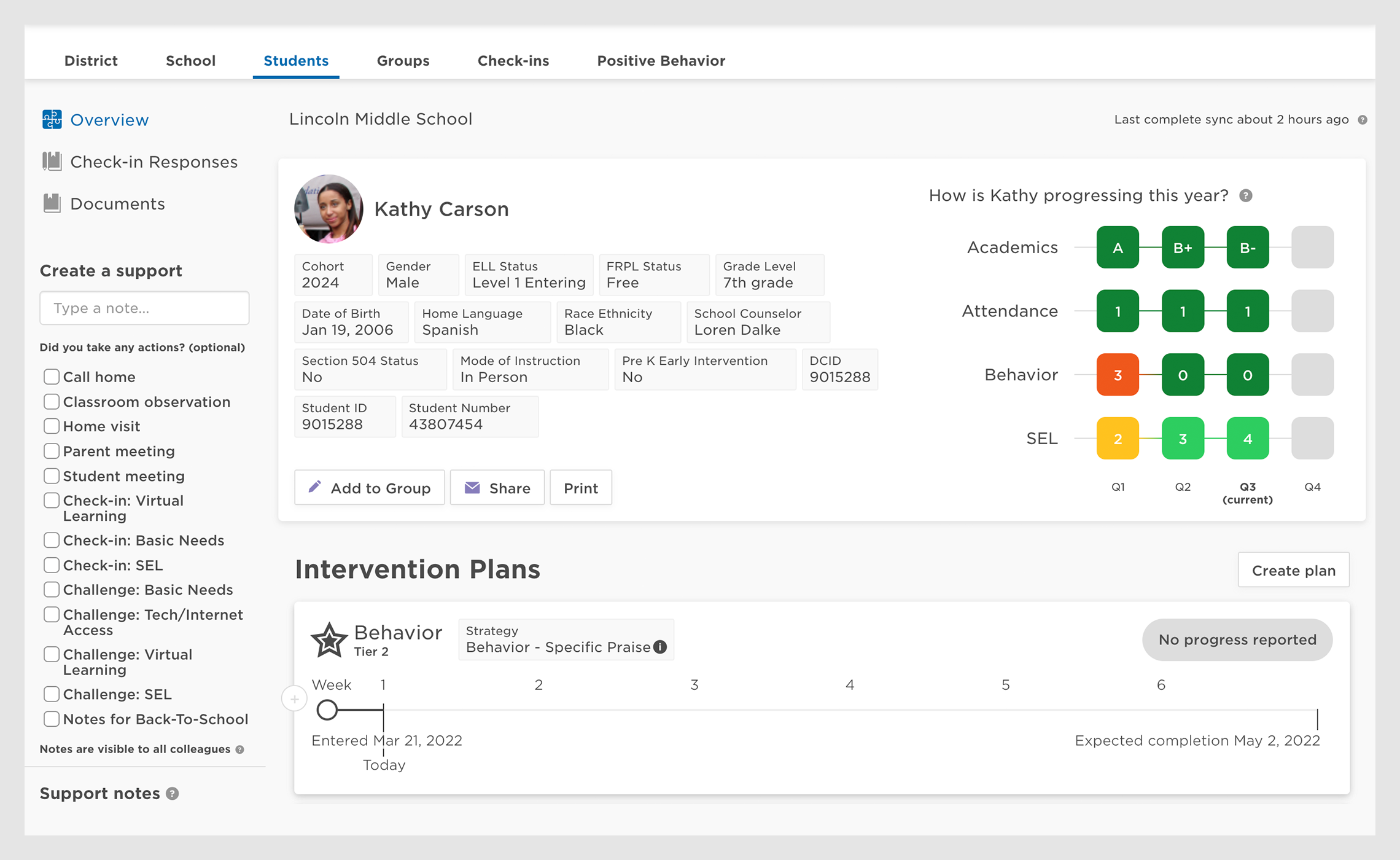The height and width of the screenshot is (860, 1400).
Task: Open the Overview puzzle icon
Action: (x=52, y=119)
